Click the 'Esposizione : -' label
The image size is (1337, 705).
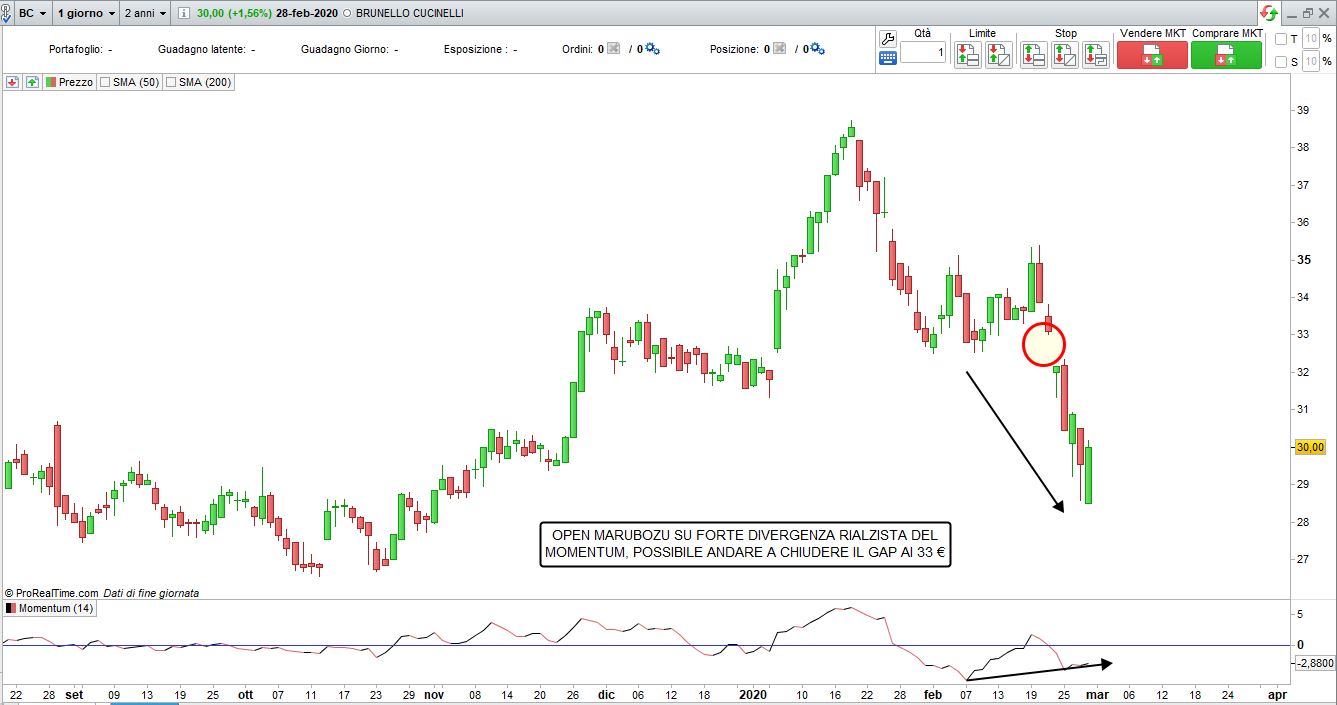coord(480,49)
